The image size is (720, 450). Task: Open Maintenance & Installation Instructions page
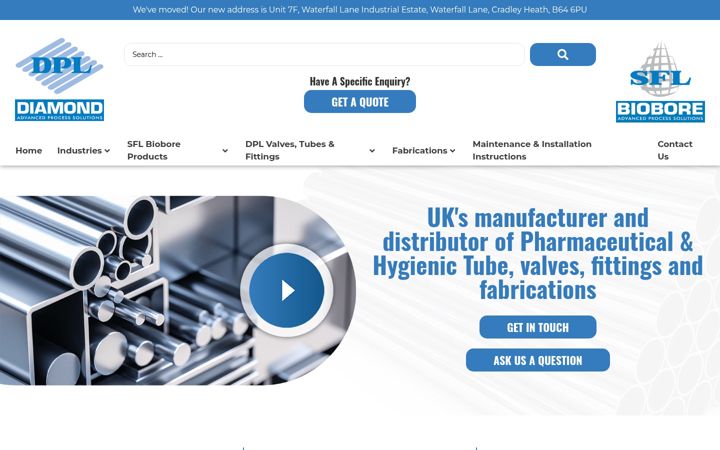(532, 150)
